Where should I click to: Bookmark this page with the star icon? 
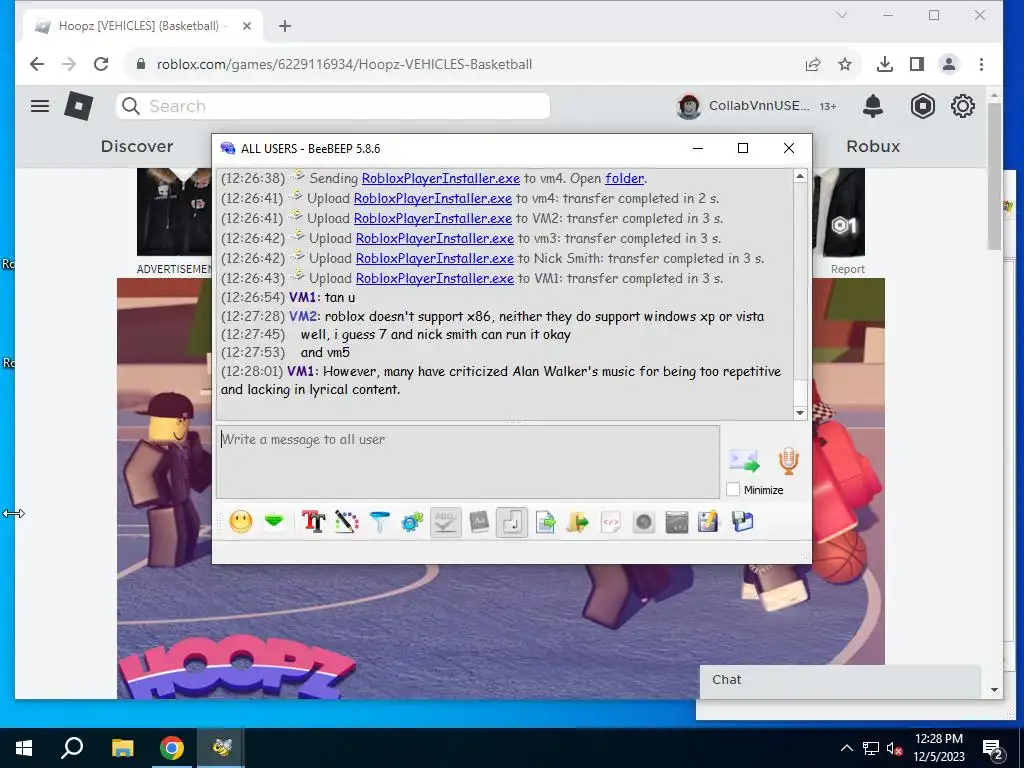[845, 64]
